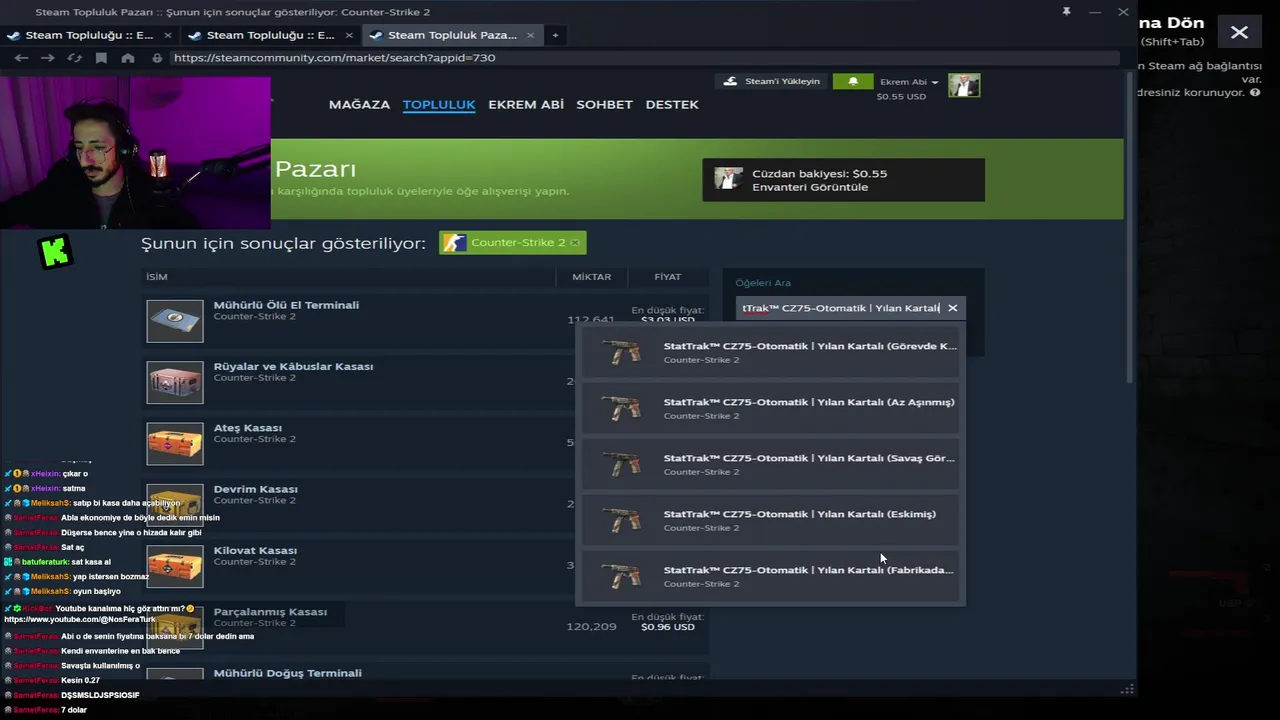
Task: Sort results by FİYAT column
Action: (667, 277)
